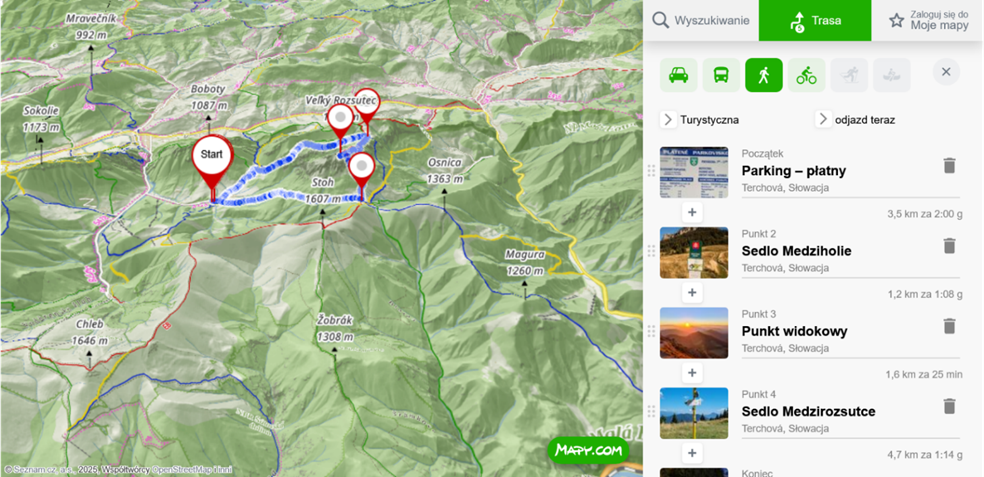Remove Sedlo Medzirozsutce waypoint

[x=949, y=407]
